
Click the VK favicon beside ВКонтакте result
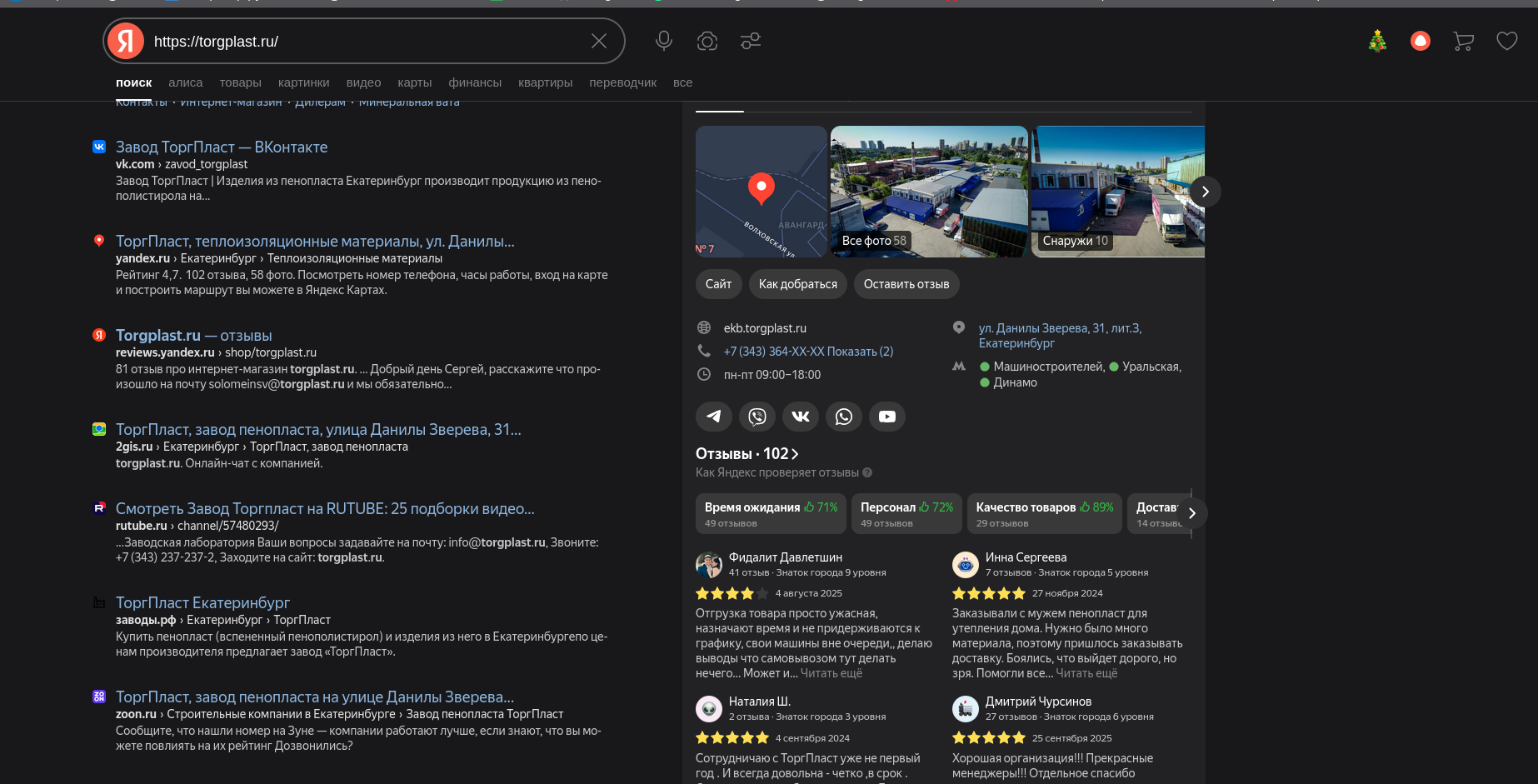(99, 147)
